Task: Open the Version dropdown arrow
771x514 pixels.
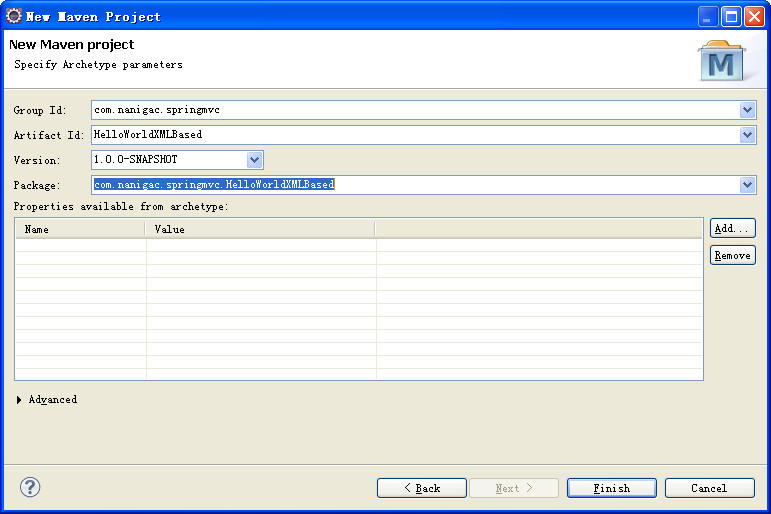Action: click(254, 159)
